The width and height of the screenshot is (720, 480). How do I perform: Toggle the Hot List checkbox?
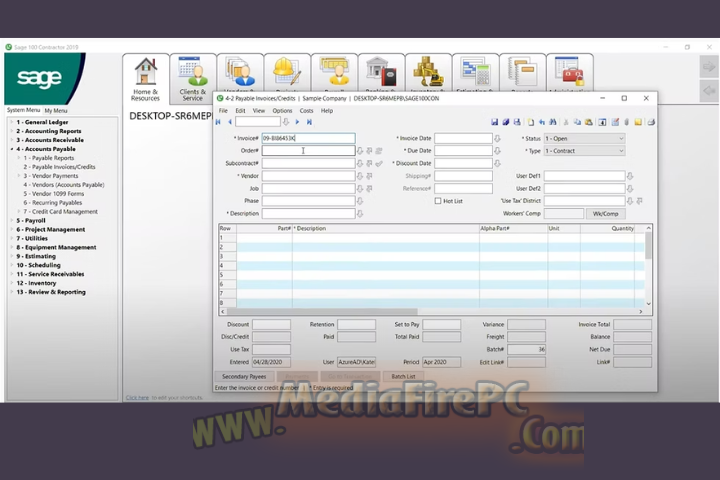point(438,201)
